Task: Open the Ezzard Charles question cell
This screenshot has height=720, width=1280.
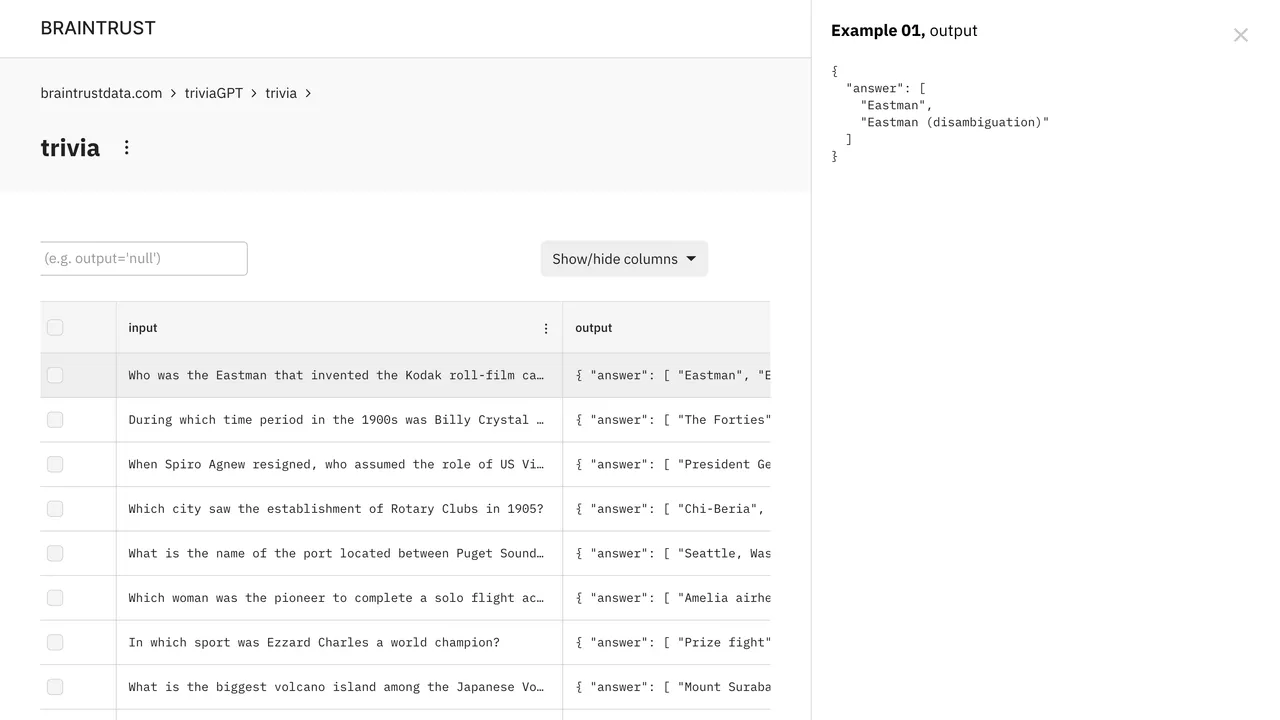Action: (x=339, y=642)
